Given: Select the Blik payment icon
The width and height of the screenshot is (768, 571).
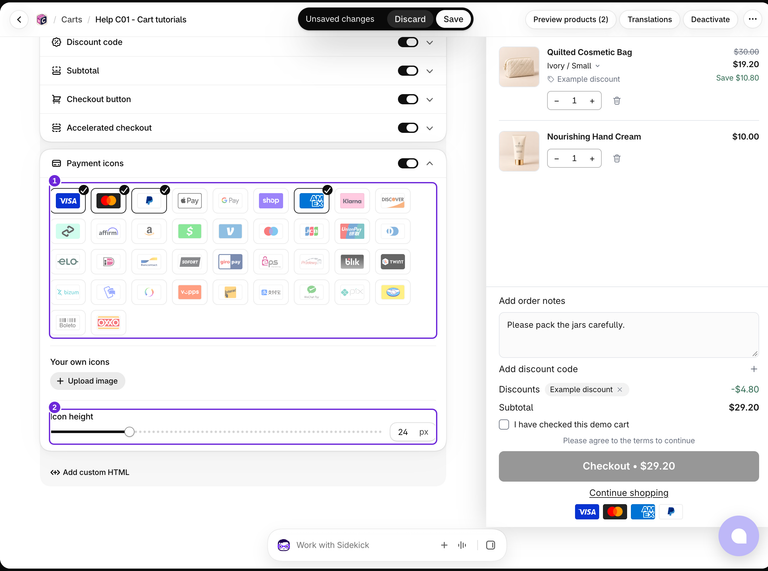Looking at the screenshot, I should pos(352,262).
